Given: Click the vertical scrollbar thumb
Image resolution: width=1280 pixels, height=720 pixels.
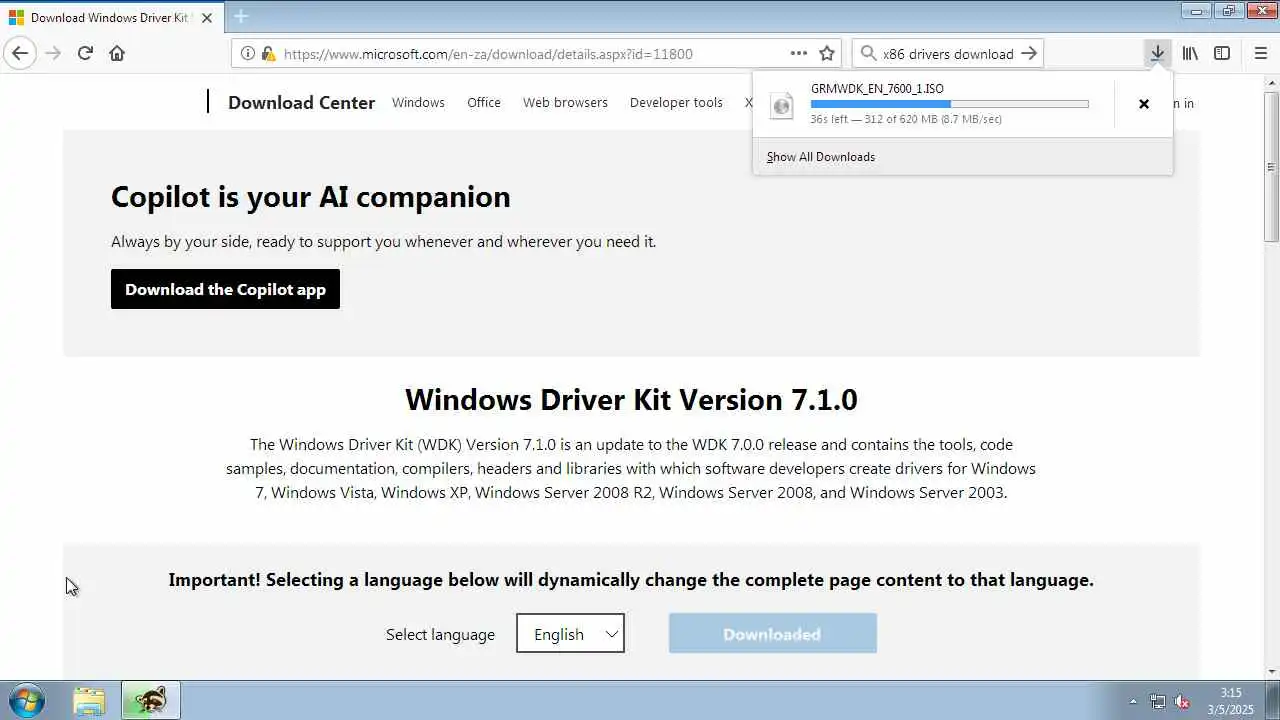Looking at the screenshot, I should pos(1271,166).
